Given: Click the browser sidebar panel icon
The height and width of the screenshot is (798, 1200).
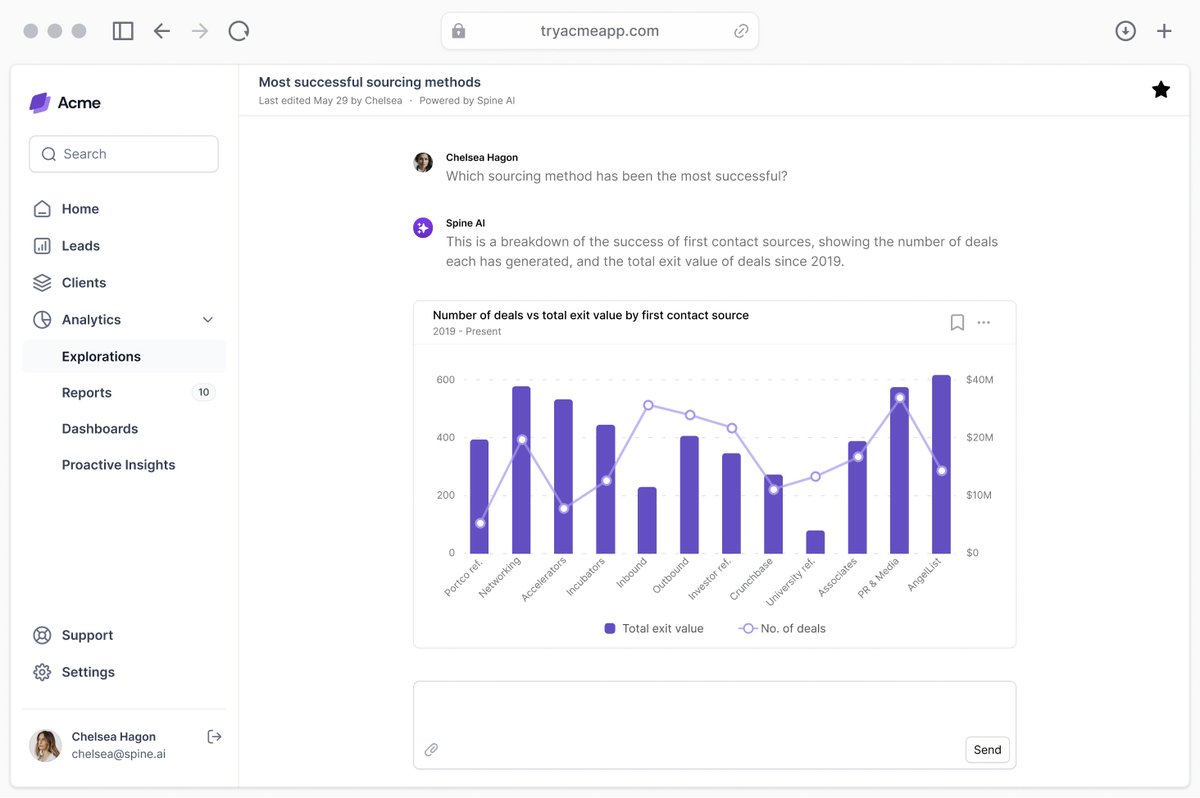Looking at the screenshot, I should tap(122, 30).
